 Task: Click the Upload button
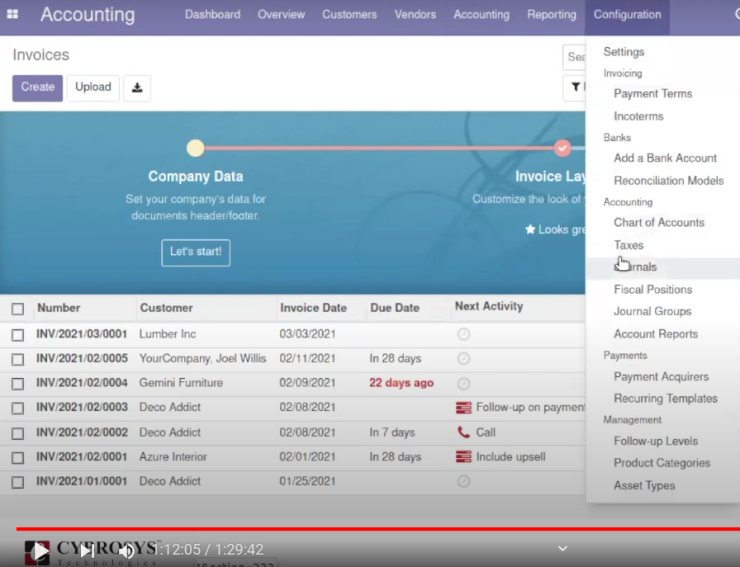tap(93, 88)
